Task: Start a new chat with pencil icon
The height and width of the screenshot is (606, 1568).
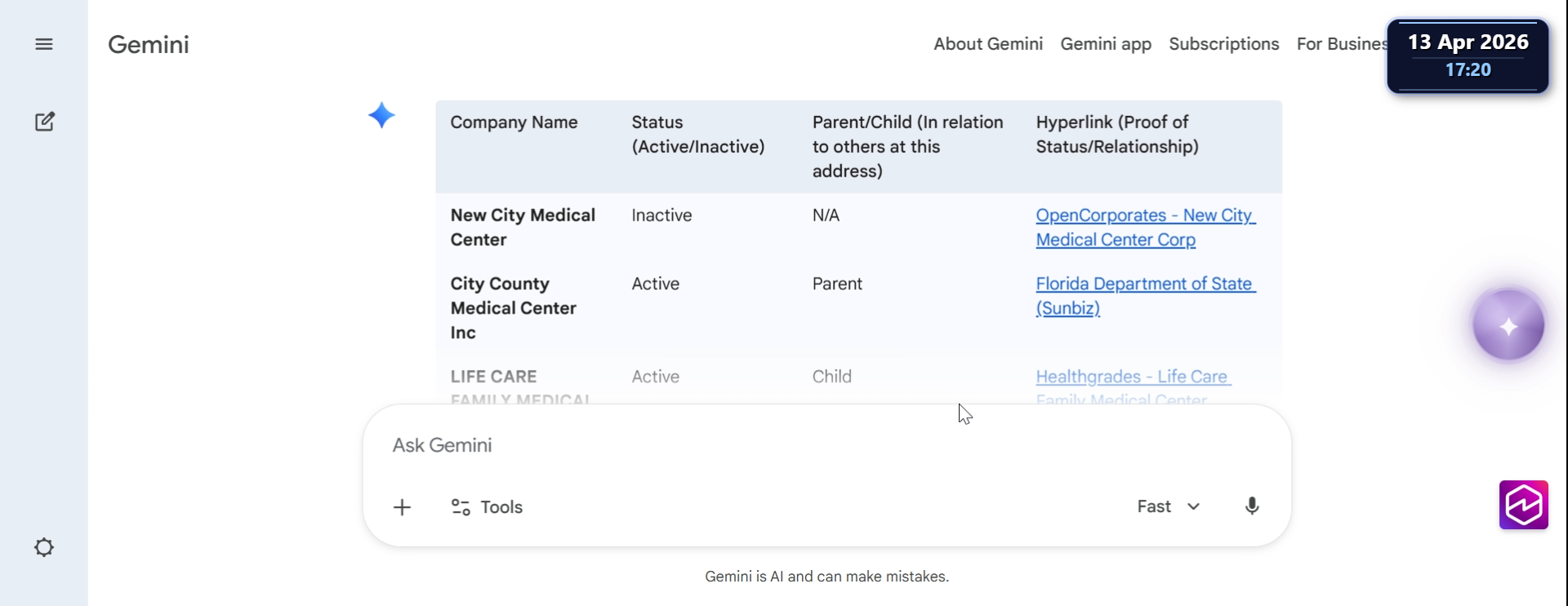Action: [x=45, y=122]
